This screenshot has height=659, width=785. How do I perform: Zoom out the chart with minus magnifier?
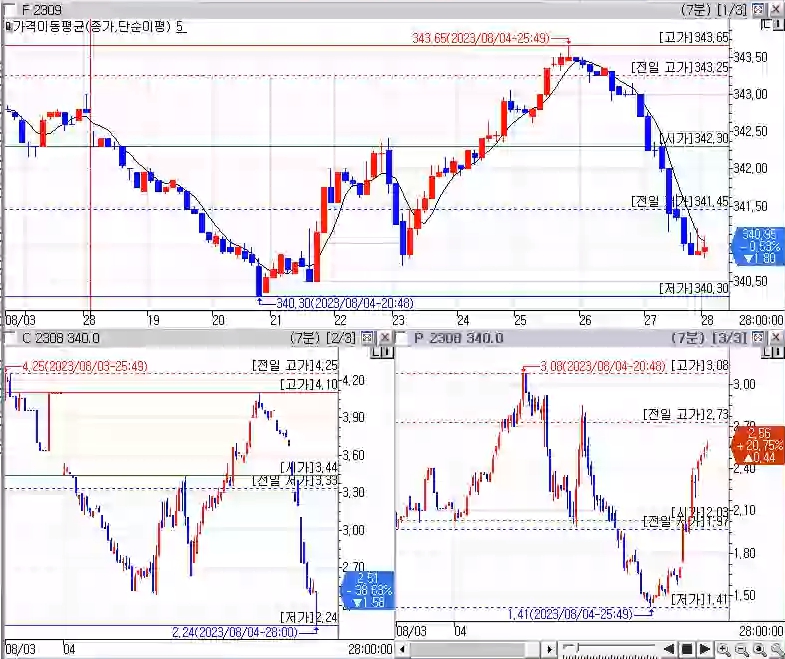(741, 649)
